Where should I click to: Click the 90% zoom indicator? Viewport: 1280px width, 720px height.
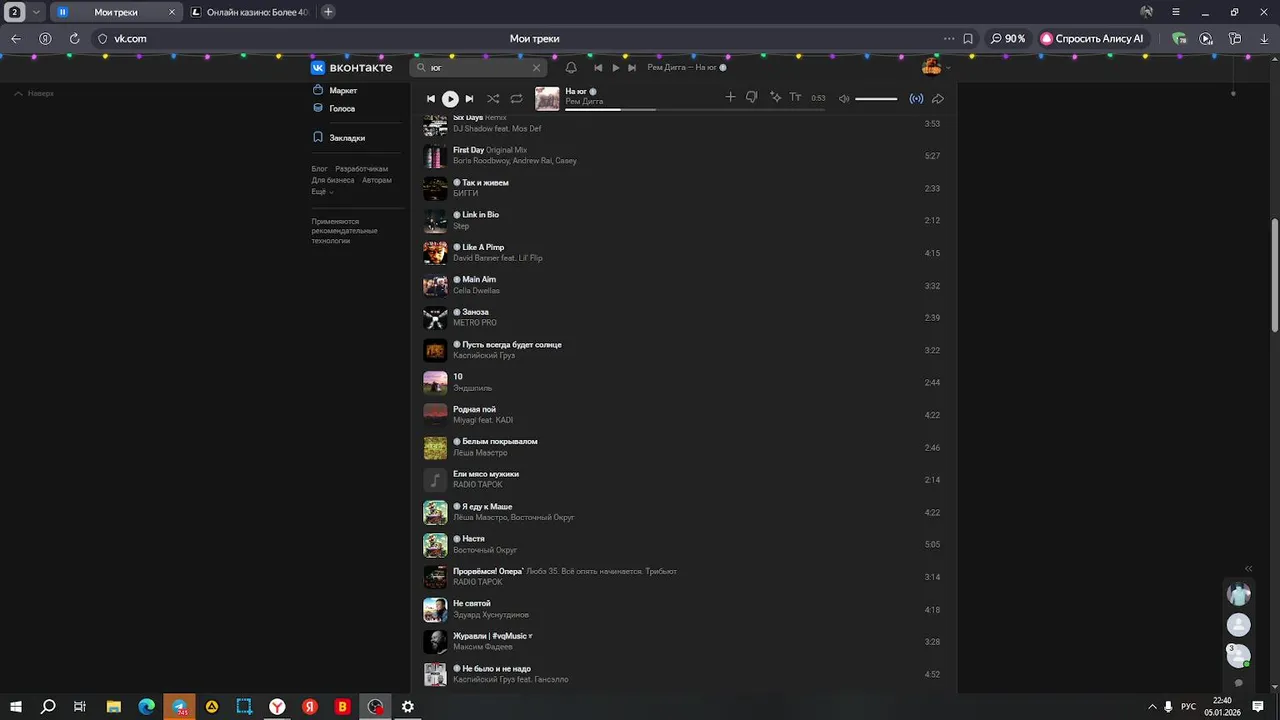1008,39
